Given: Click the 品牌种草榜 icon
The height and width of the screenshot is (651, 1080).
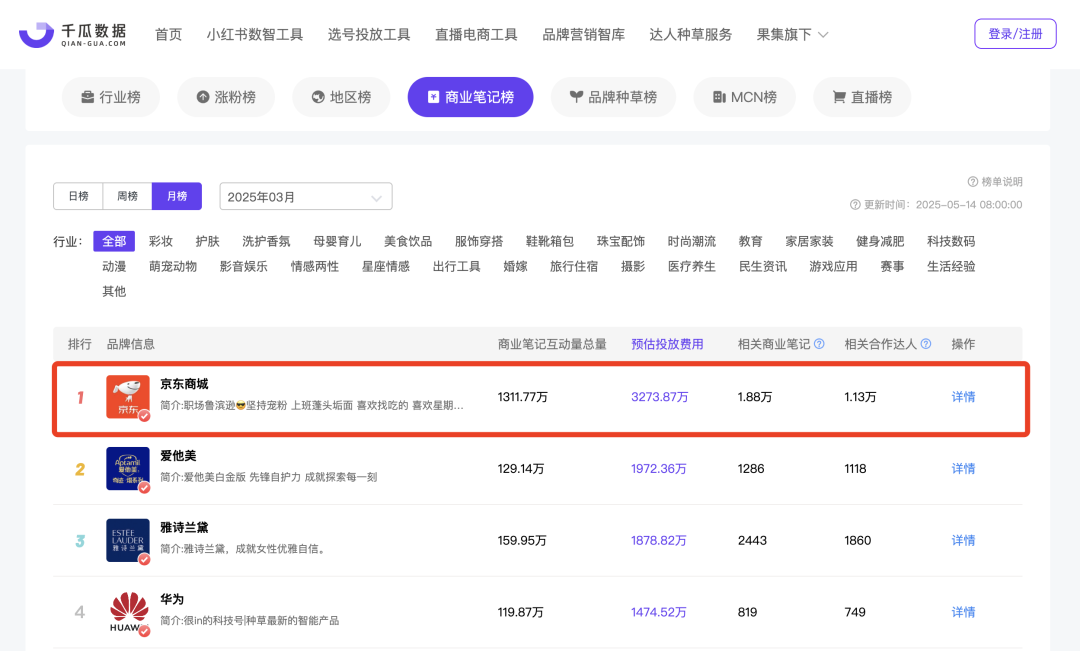Looking at the screenshot, I should tap(577, 97).
